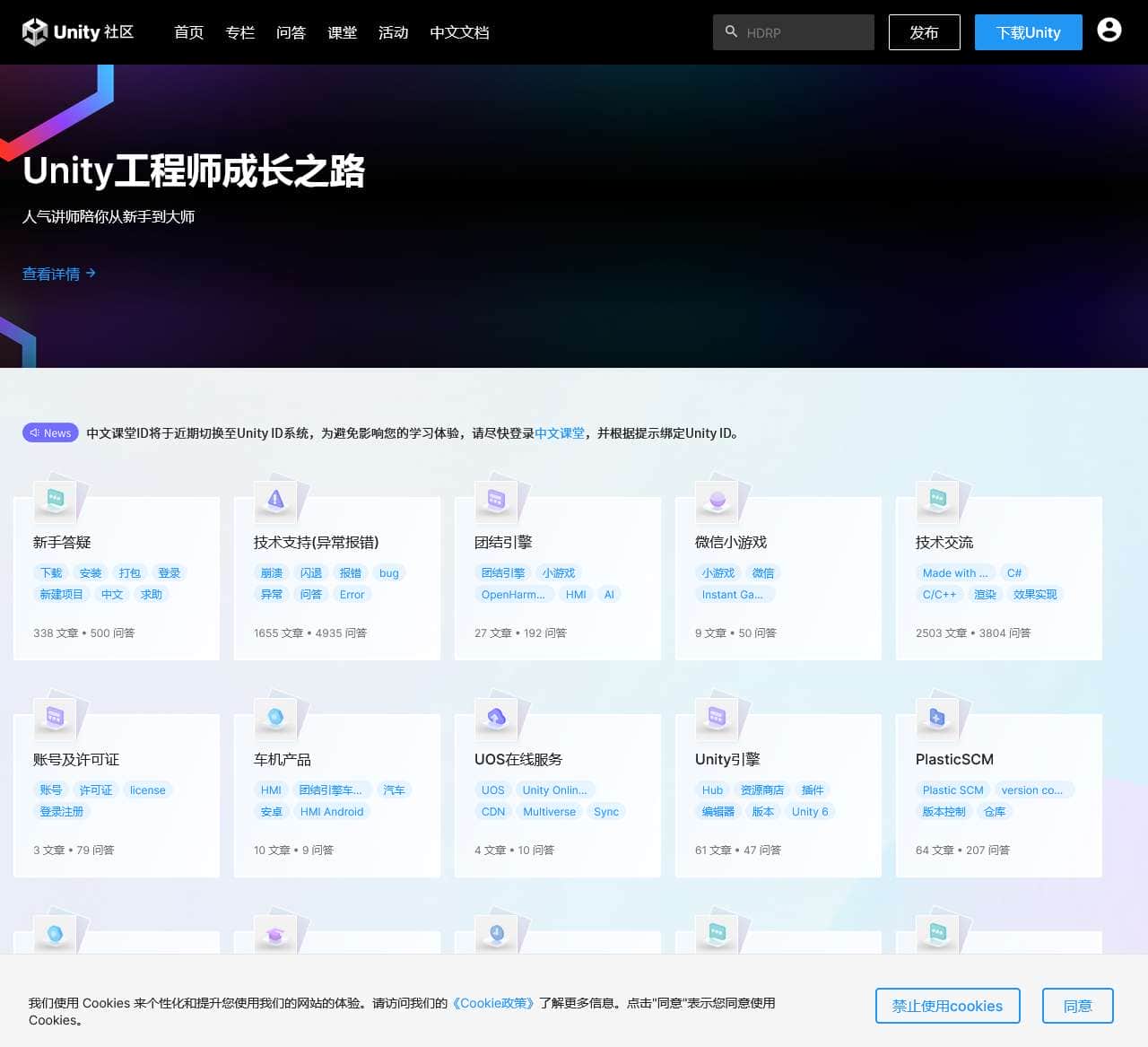The width and height of the screenshot is (1148, 1047).
Task: Toggle the C# tag under 技术交流
Action: (1014, 572)
